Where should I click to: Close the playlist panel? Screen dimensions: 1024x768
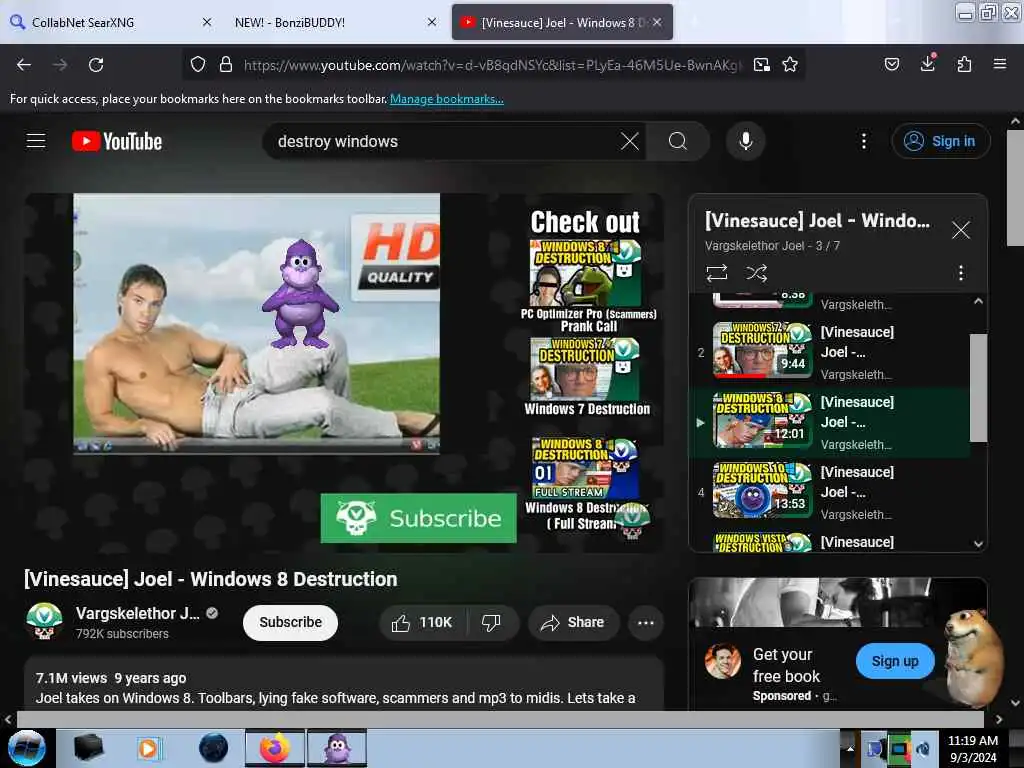[x=961, y=230]
